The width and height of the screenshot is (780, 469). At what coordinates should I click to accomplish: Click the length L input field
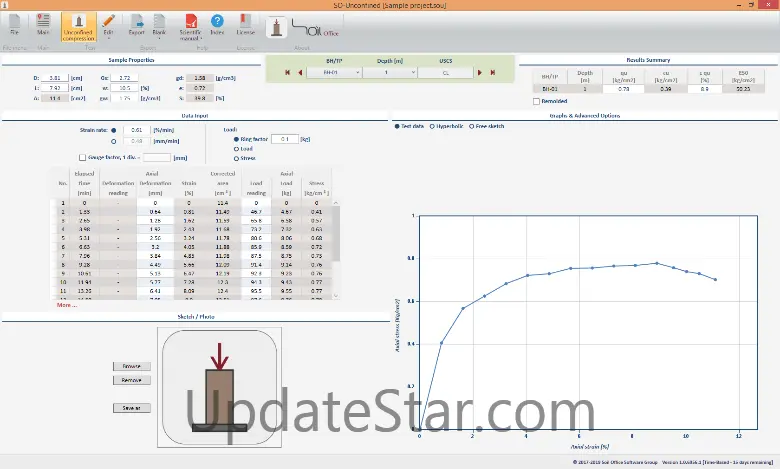click(55, 88)
